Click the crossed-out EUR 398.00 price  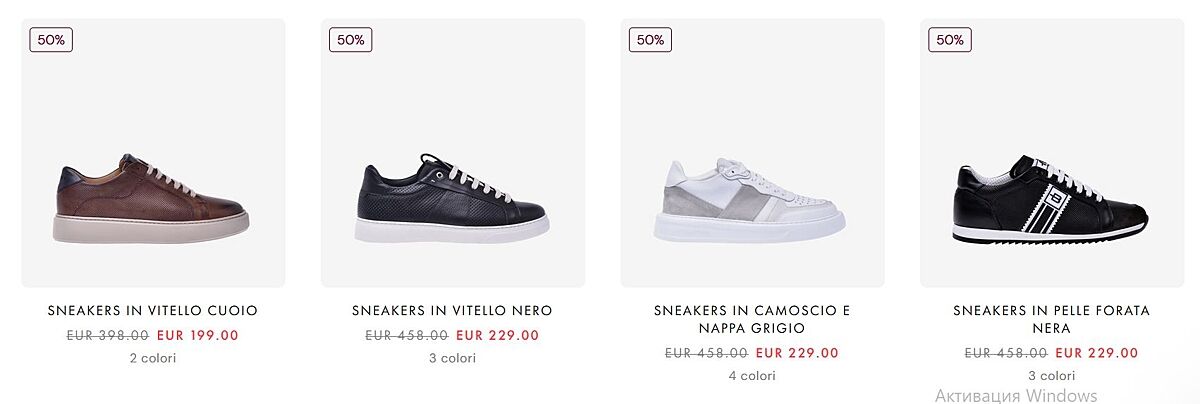pos(108,336)
